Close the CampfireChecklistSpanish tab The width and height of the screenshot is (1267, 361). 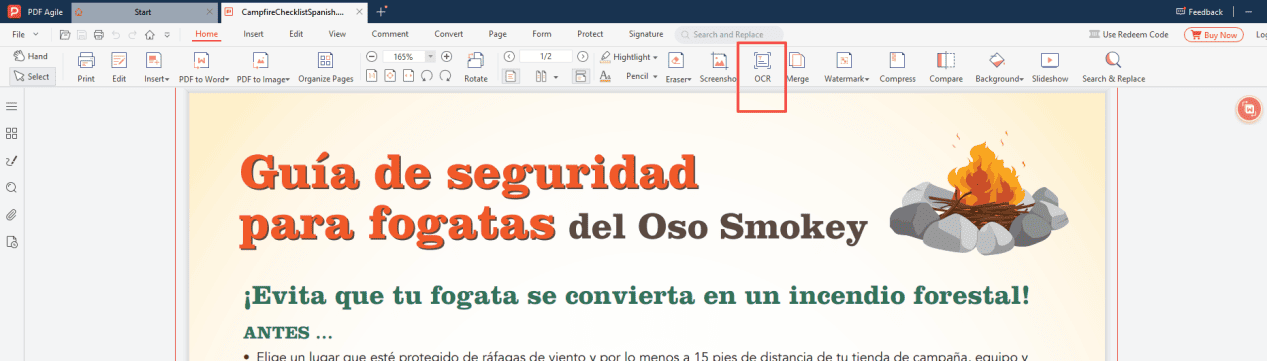point(359,12)
